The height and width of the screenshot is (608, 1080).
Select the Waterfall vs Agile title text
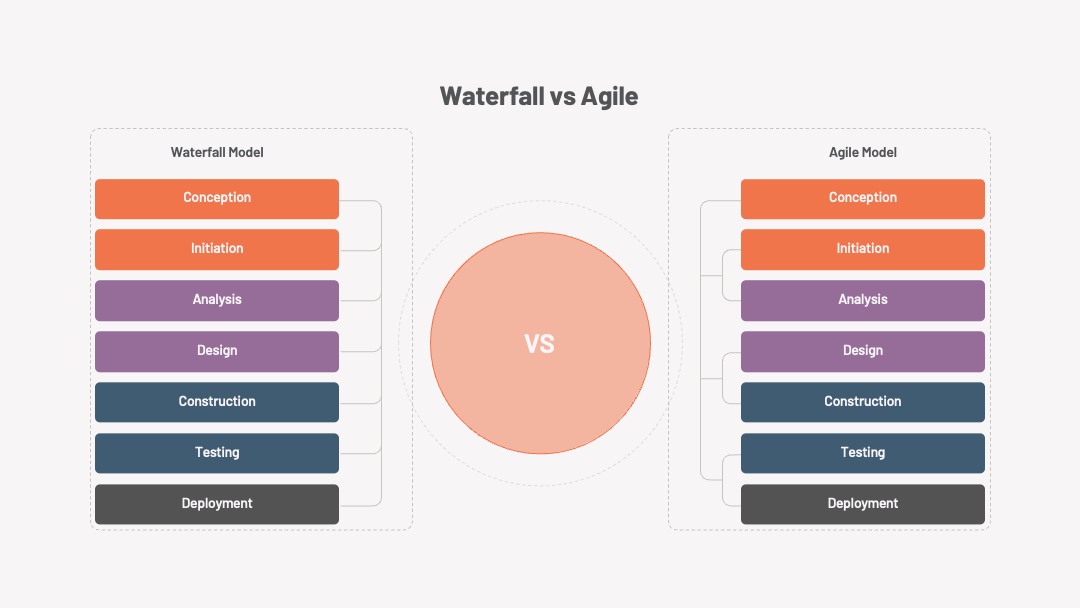tap(539, 96)
